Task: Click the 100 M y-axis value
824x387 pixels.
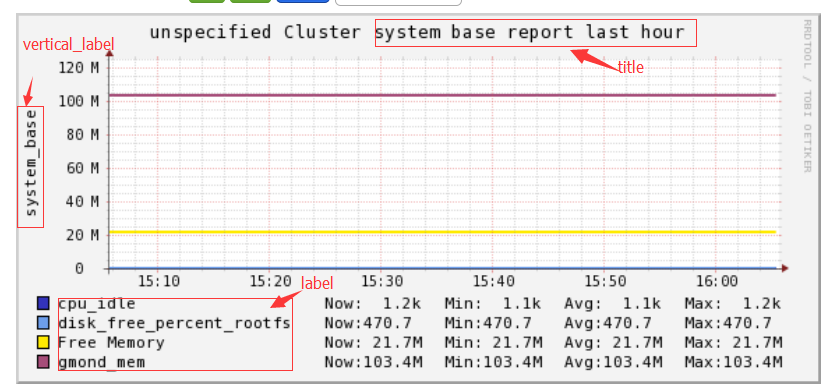Action: click(x=79, y=101)
